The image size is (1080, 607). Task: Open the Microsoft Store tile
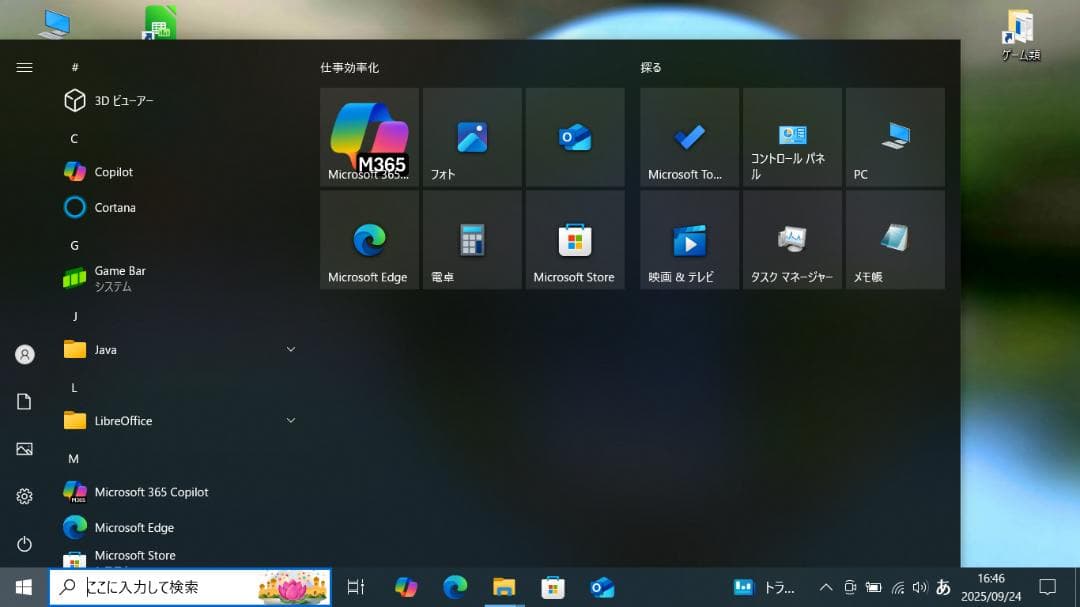pos(575,240)
